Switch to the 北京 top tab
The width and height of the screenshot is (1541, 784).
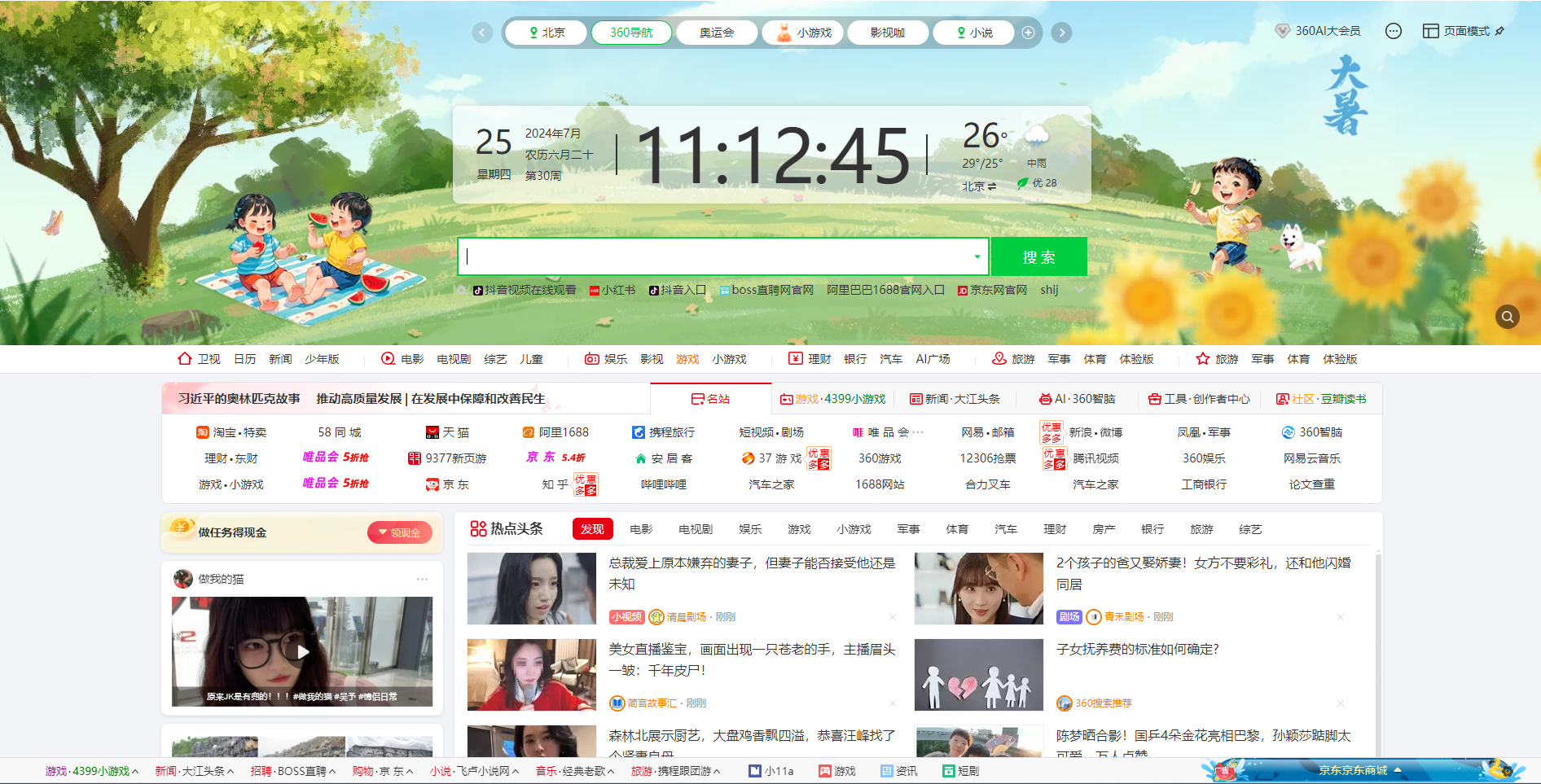click(x=546, y=33)
